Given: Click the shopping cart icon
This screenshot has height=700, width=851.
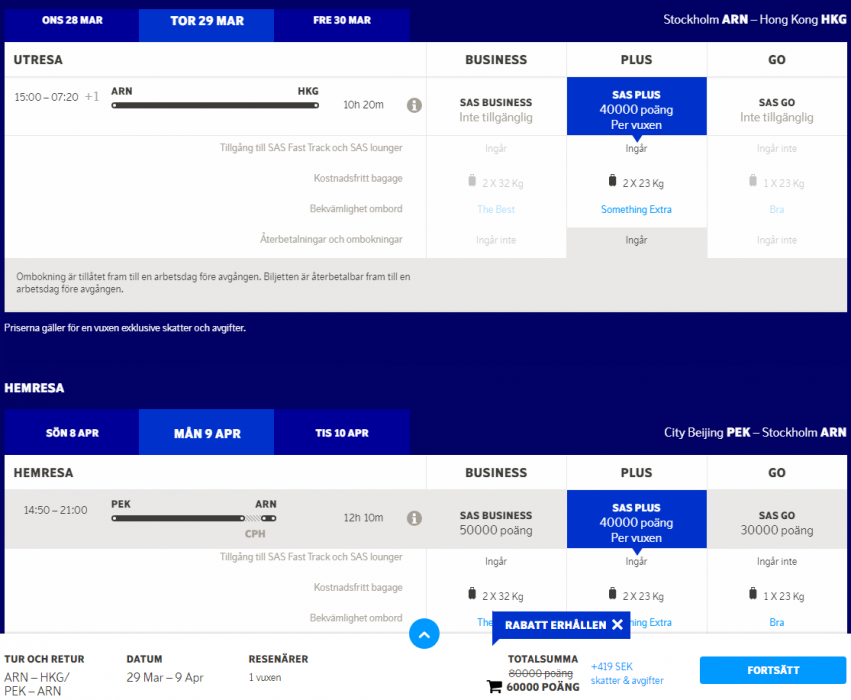Looking at the screenshot, I should pyautogui.click(x=494, y=687).
